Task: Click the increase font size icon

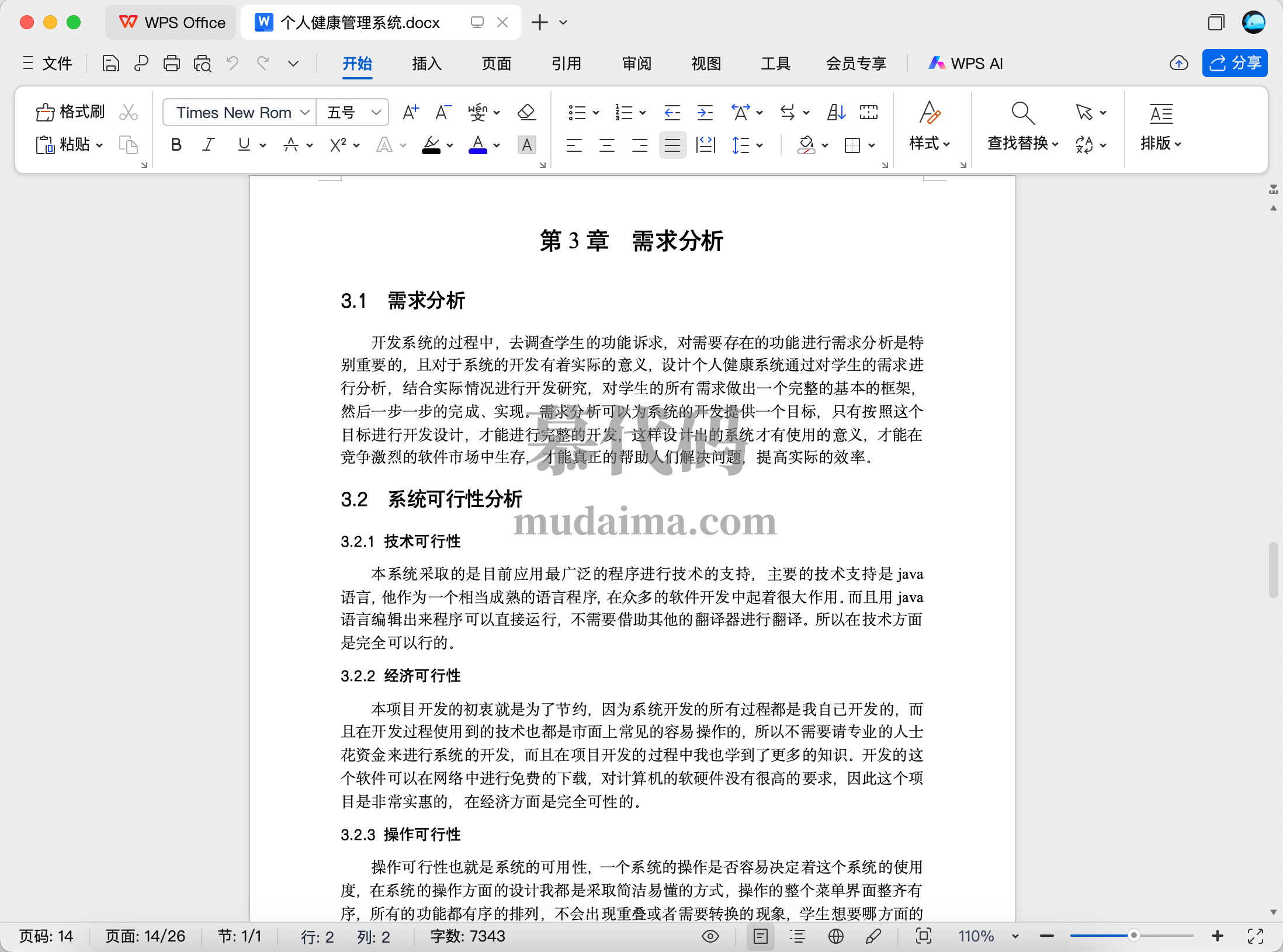Action: 411,112
